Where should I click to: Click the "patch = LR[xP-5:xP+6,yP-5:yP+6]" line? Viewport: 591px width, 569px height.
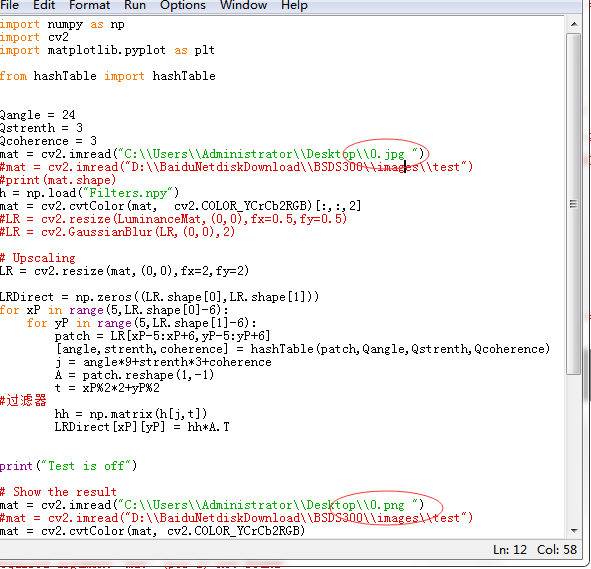[x=162, y=336]
